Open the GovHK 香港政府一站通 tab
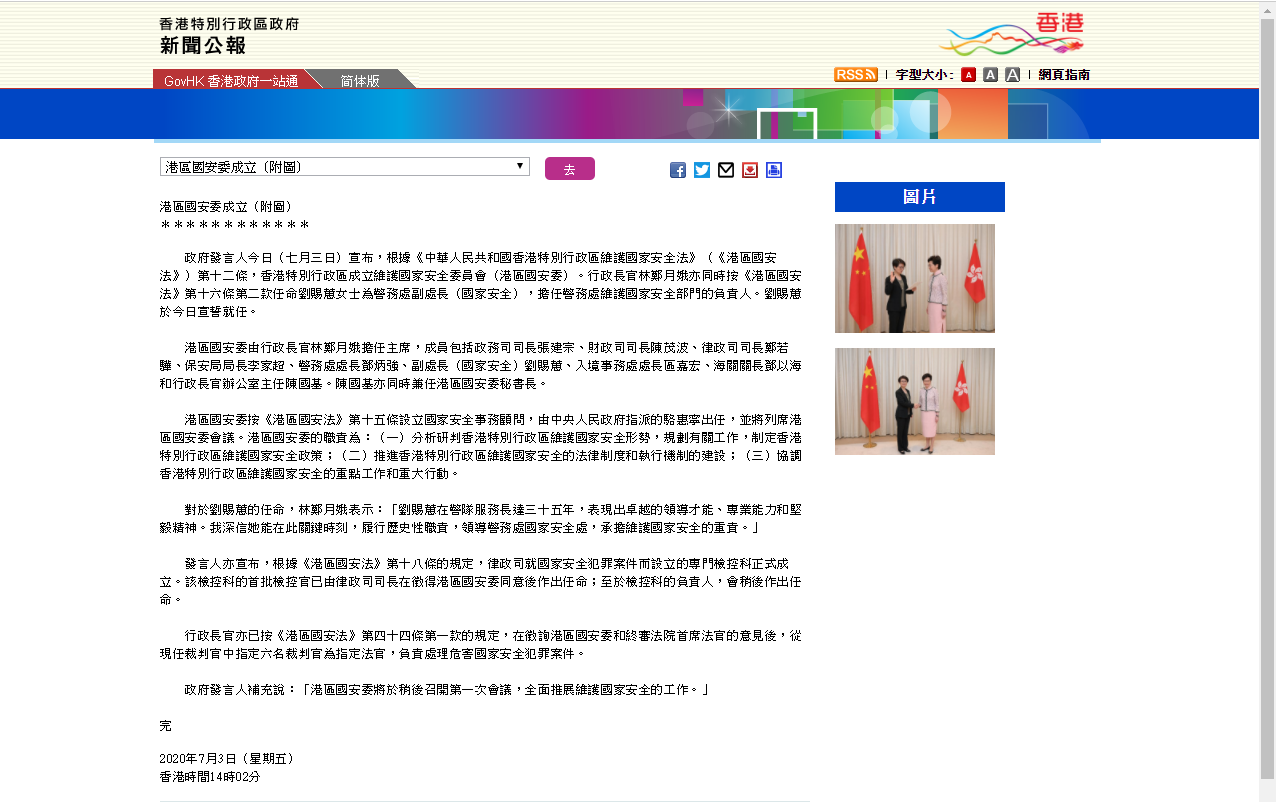1276x802 pixels. pos(230,80)
